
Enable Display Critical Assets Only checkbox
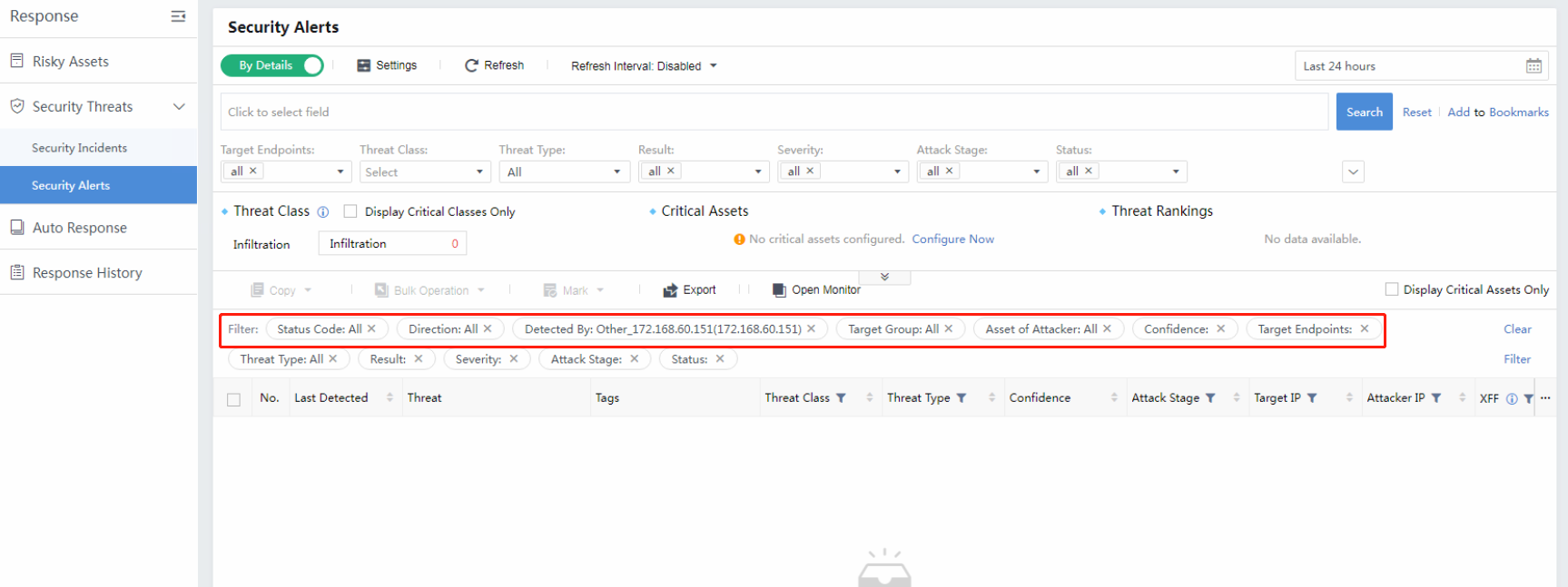pos(1391,289)
